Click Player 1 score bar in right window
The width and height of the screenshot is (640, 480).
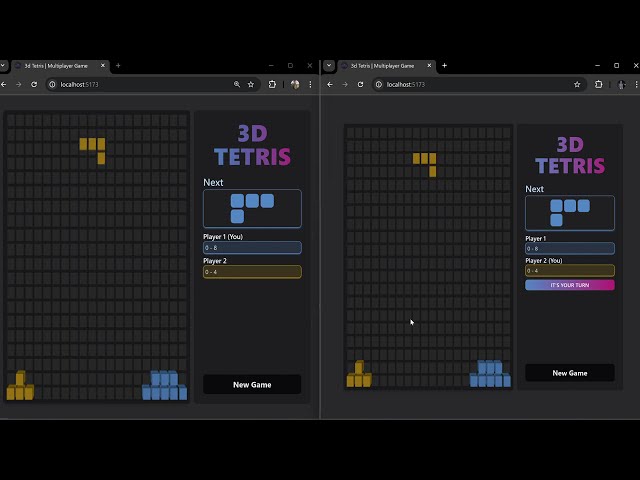point(570,249)
